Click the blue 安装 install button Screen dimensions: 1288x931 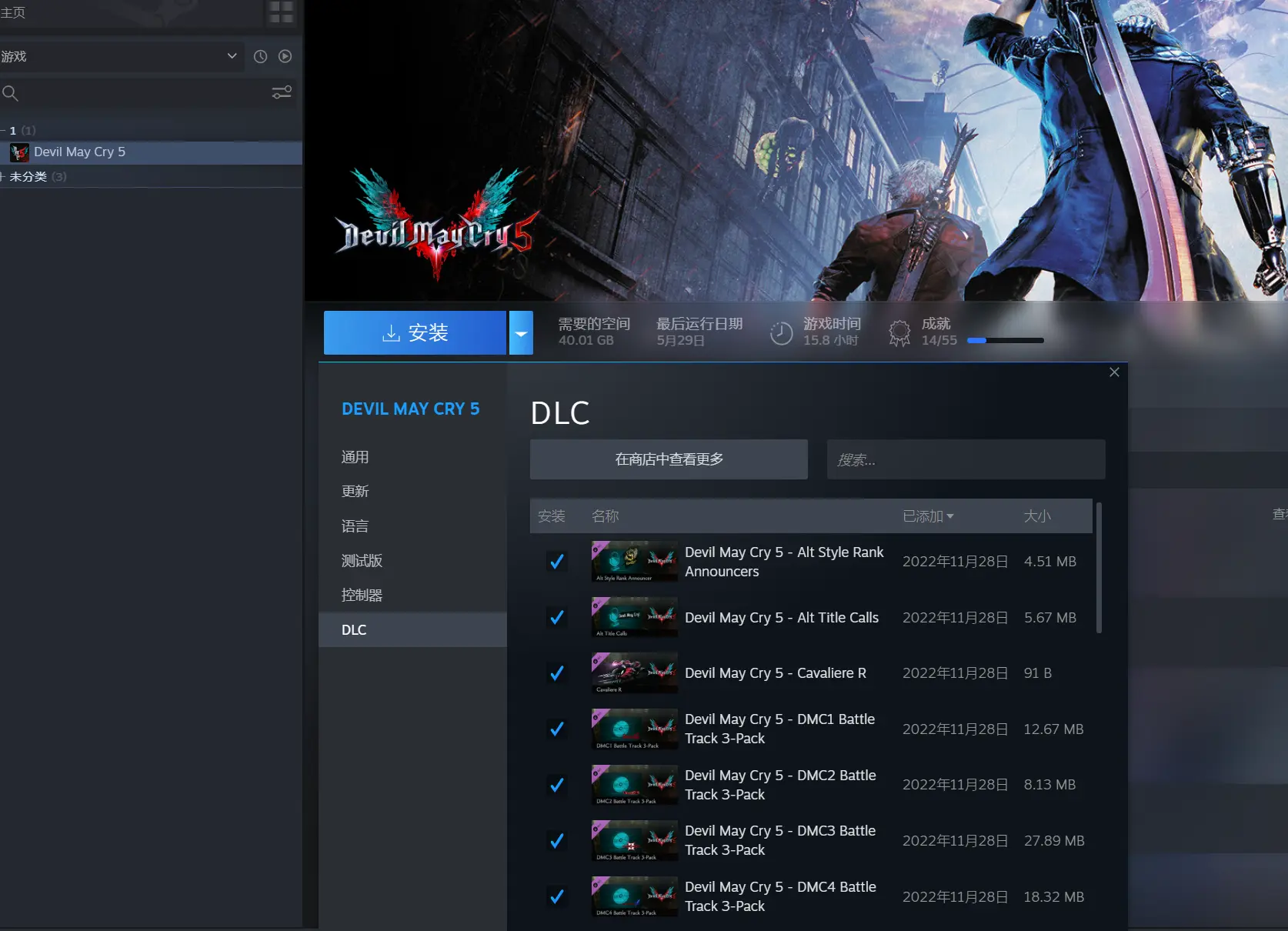click(415, 333)
